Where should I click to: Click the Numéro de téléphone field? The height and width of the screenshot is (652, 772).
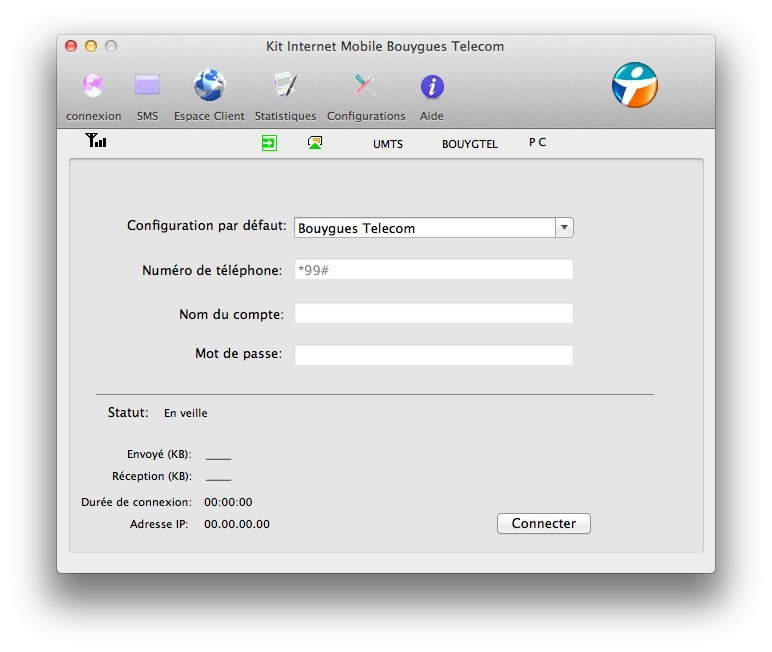433,269
